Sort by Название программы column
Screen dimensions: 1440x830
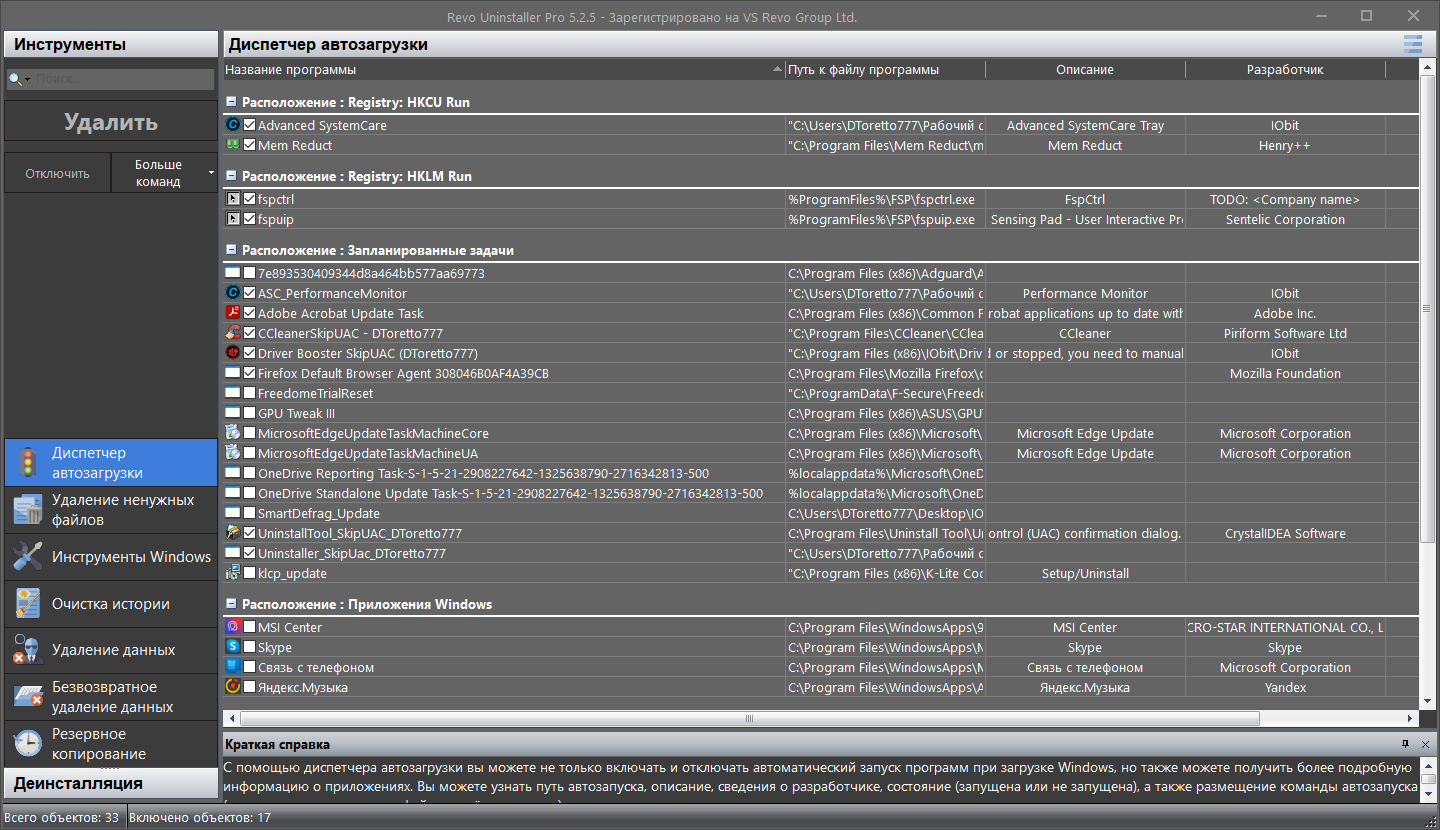pyautogui.click(x=503, y=69)
